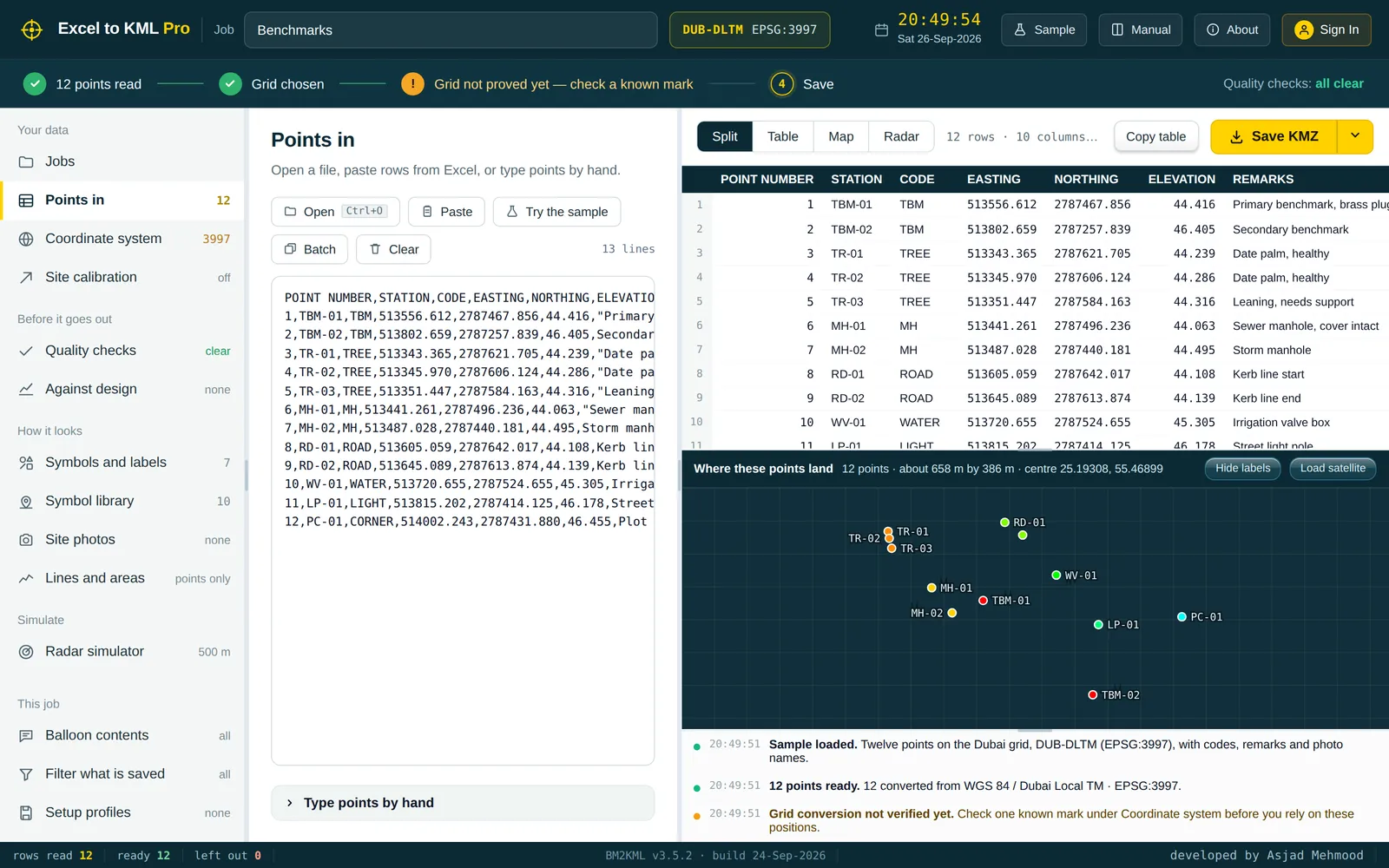Open Site calibration arrow item

point(122,277)
